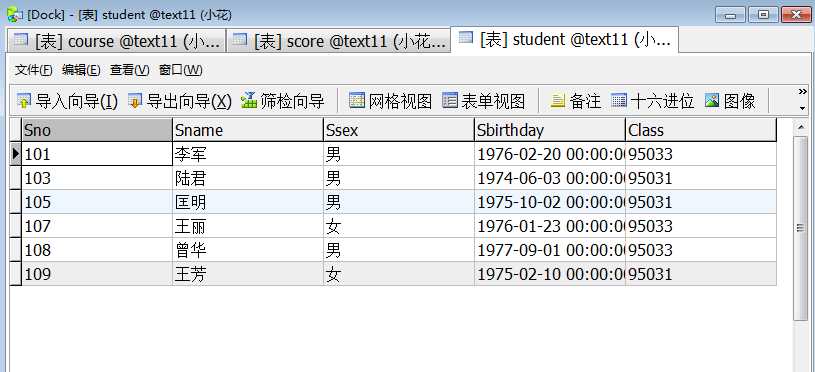Click the application icon in title bar
This screenshot has width=815, height=372.
click(14, 15)
